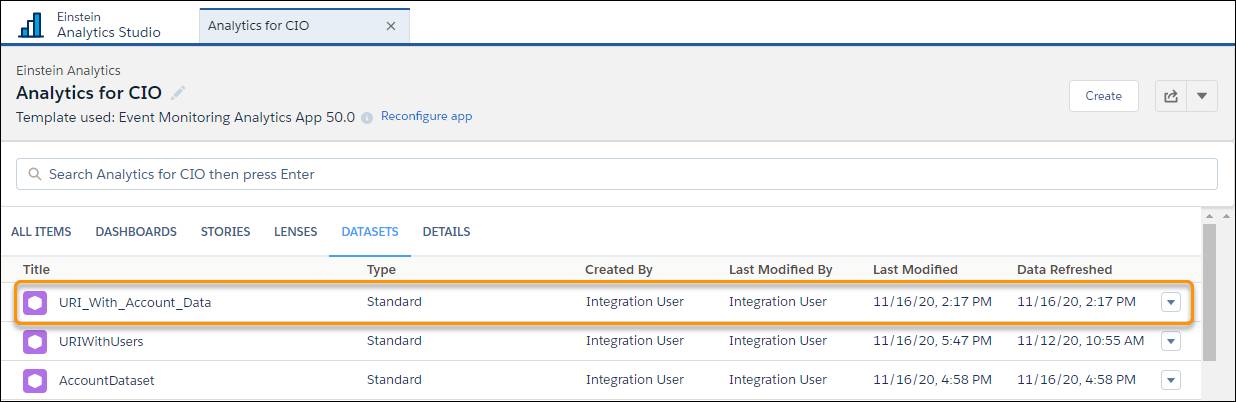This screenshot has height=402, width=1236.
Task: Click the vertical scrollbar thumb
Action: click(x=1209, y=291)
